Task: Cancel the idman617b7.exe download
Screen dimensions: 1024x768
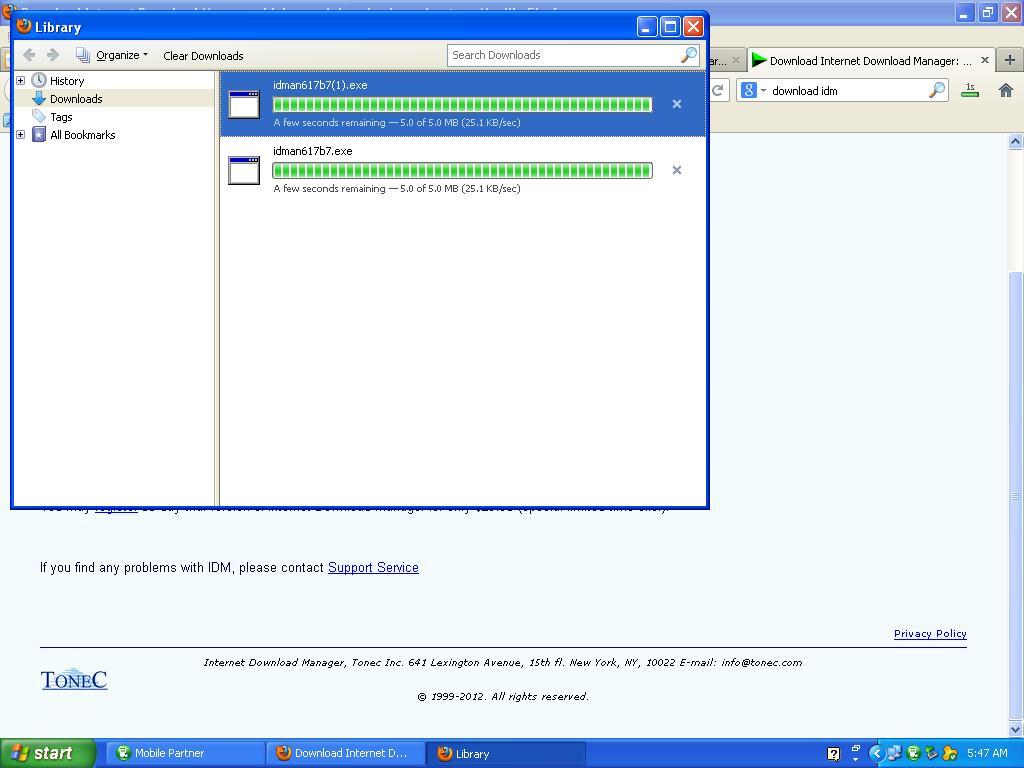Action: [x=677, y=170]
